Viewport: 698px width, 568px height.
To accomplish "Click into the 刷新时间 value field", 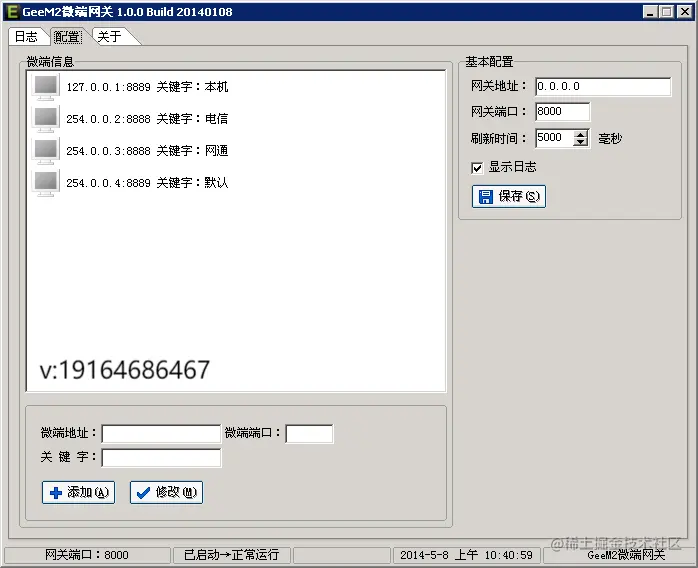I will point(554,138).
